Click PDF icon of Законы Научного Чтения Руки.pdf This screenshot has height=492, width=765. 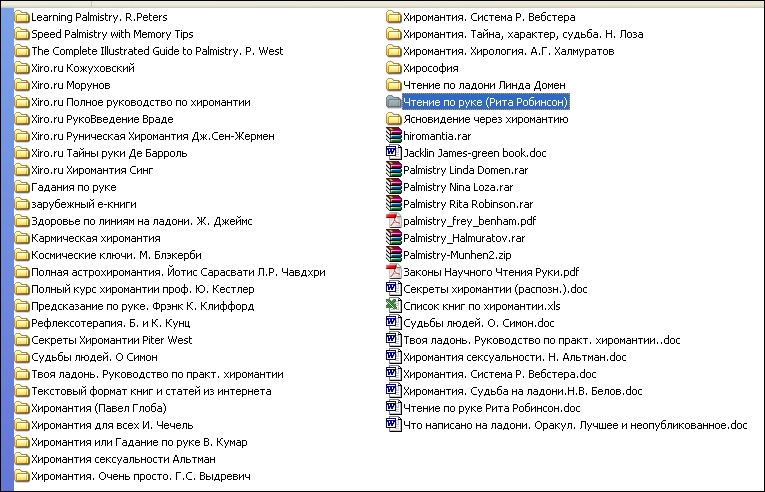click(393, 272)
